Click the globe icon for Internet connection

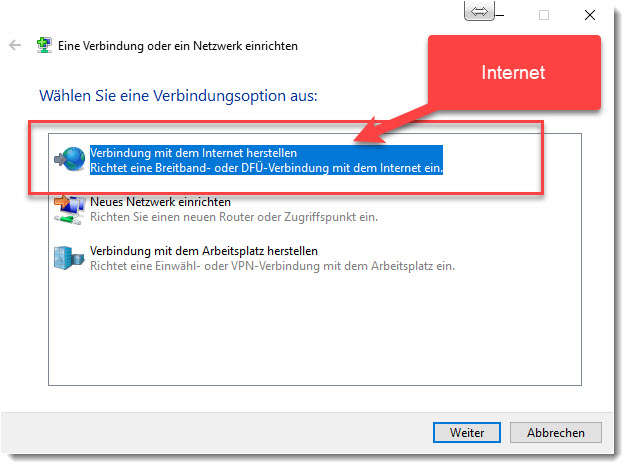pos(70,159)
